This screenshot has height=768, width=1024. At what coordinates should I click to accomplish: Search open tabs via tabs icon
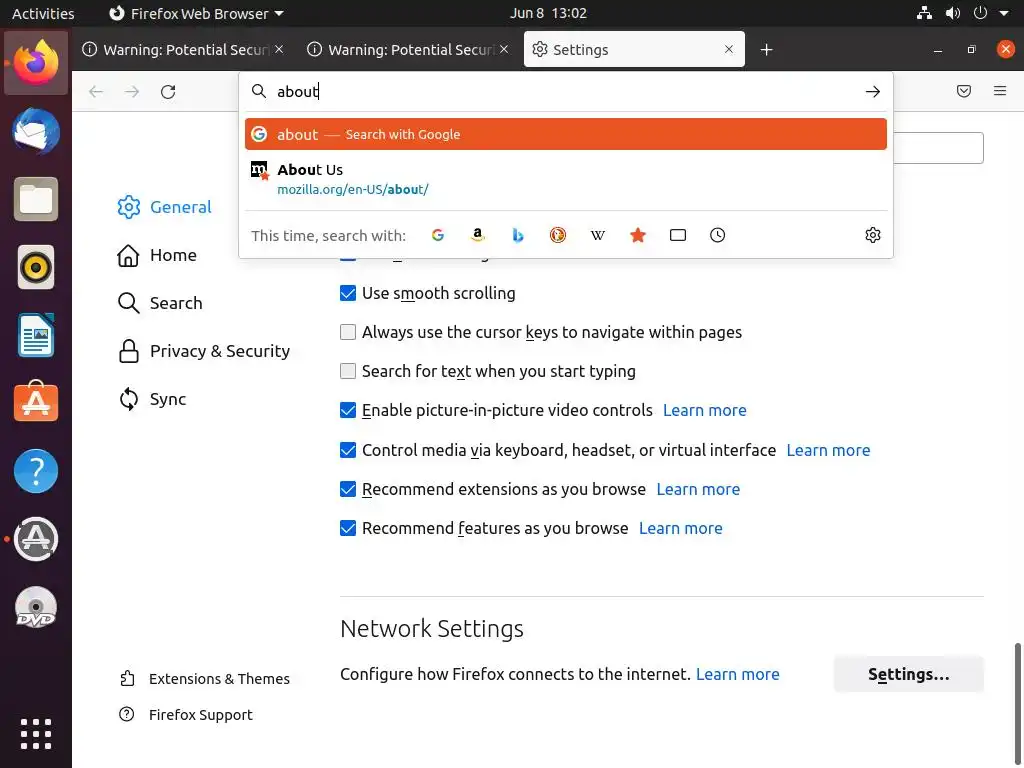click(x=678, y=235)
